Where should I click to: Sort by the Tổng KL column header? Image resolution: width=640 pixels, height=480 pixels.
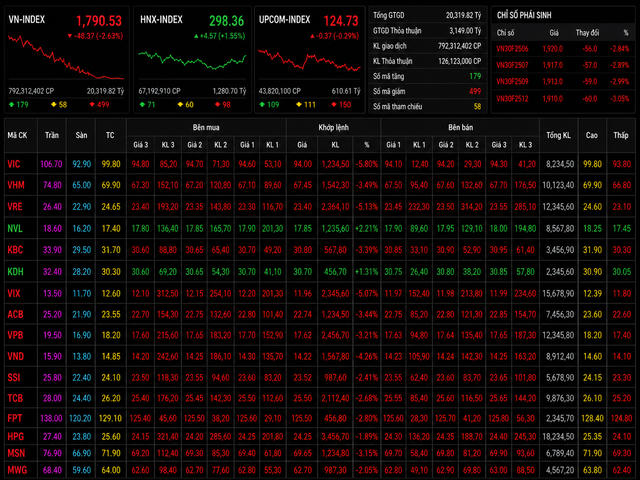[558, 135]
